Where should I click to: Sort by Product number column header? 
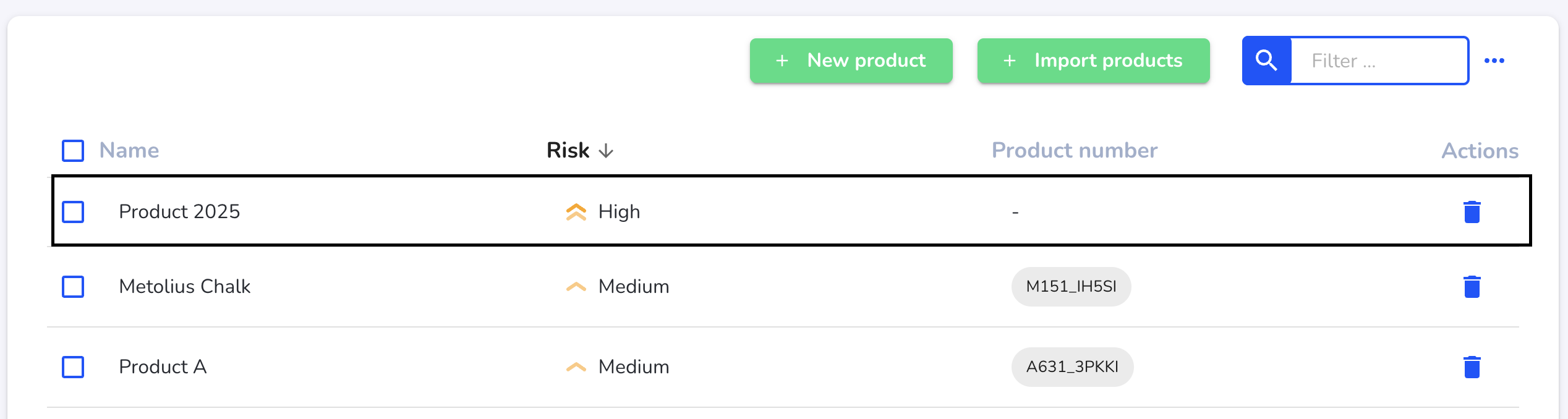(1074, 150)
